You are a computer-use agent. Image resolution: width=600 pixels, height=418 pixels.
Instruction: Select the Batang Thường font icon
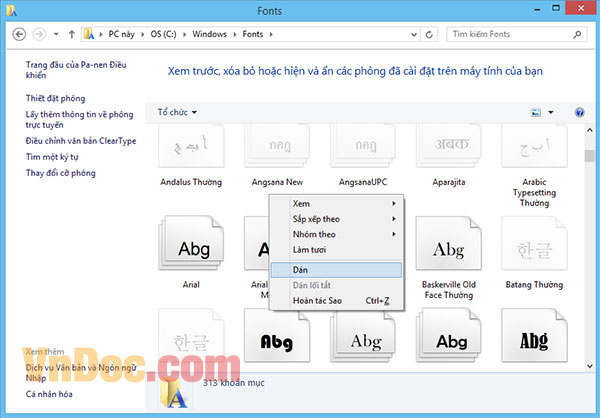[535, 243]
